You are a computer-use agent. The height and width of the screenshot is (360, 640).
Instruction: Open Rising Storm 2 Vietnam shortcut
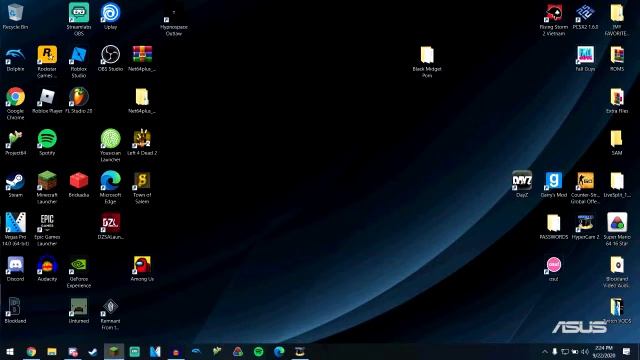click(553, 20)
